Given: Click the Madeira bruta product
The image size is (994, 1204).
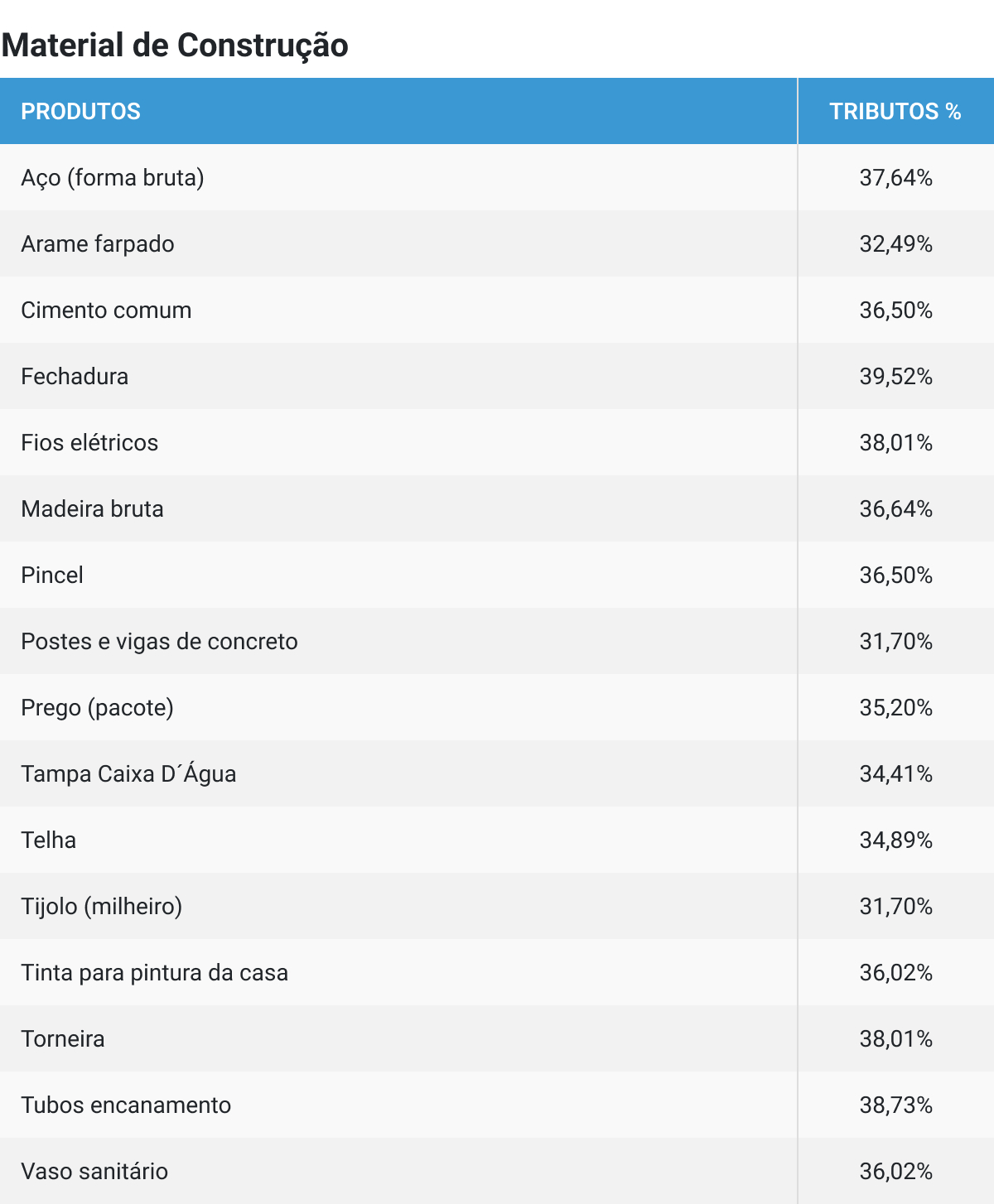Looking at the screenshot, I should click(x=92, y=509).
